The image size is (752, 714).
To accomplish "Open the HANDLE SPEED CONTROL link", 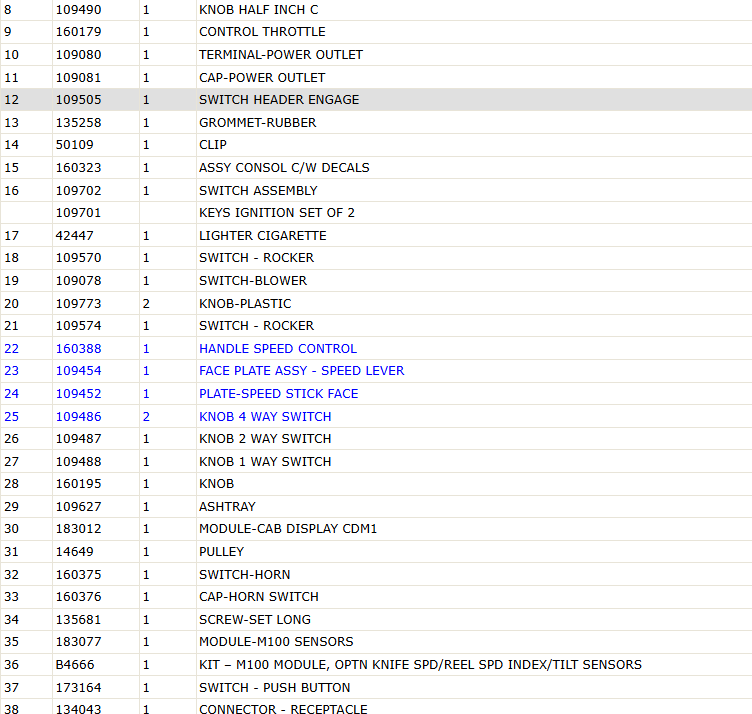I will coord(278,349).
